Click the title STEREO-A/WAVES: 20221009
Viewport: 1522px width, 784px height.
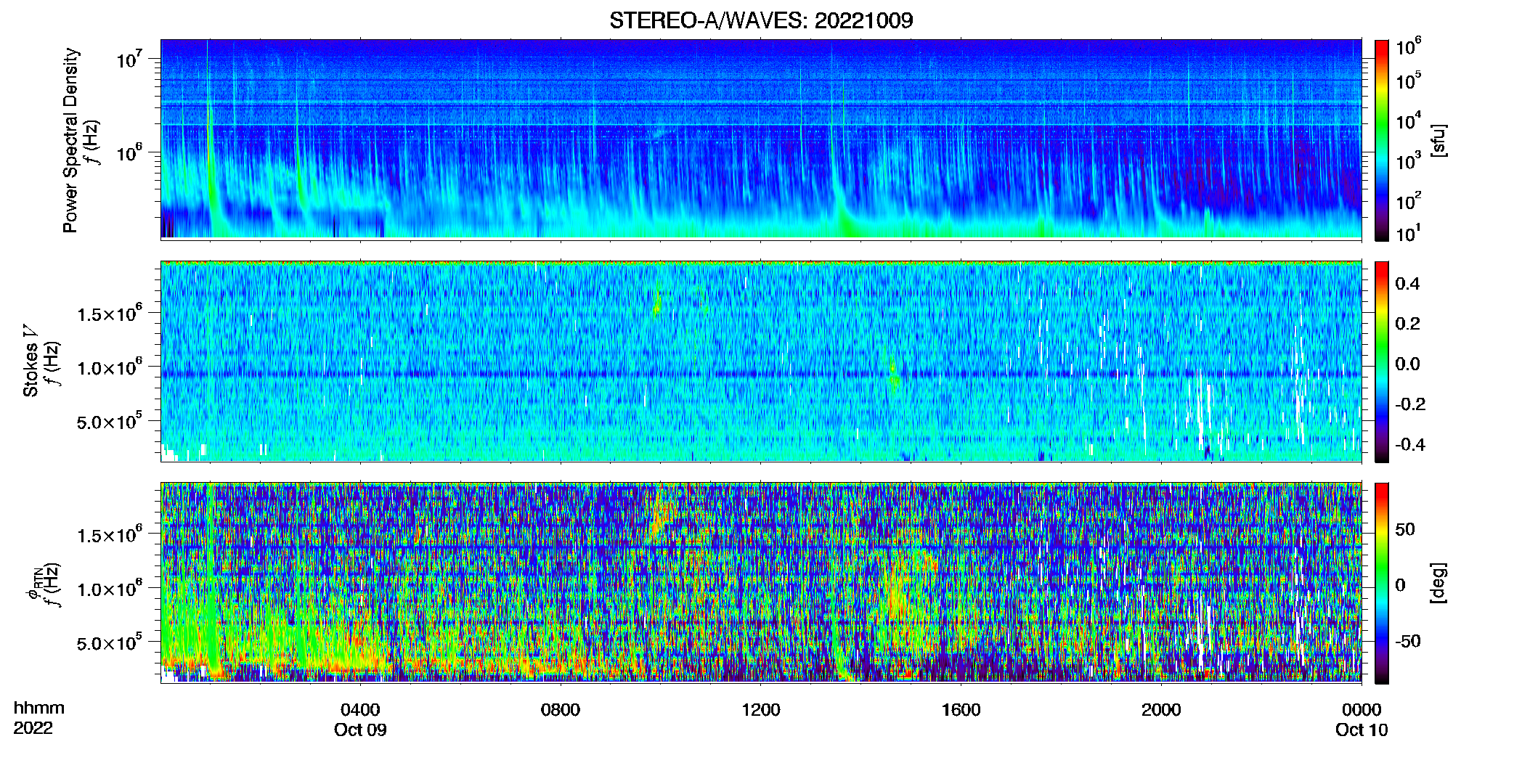coord(761,20)
